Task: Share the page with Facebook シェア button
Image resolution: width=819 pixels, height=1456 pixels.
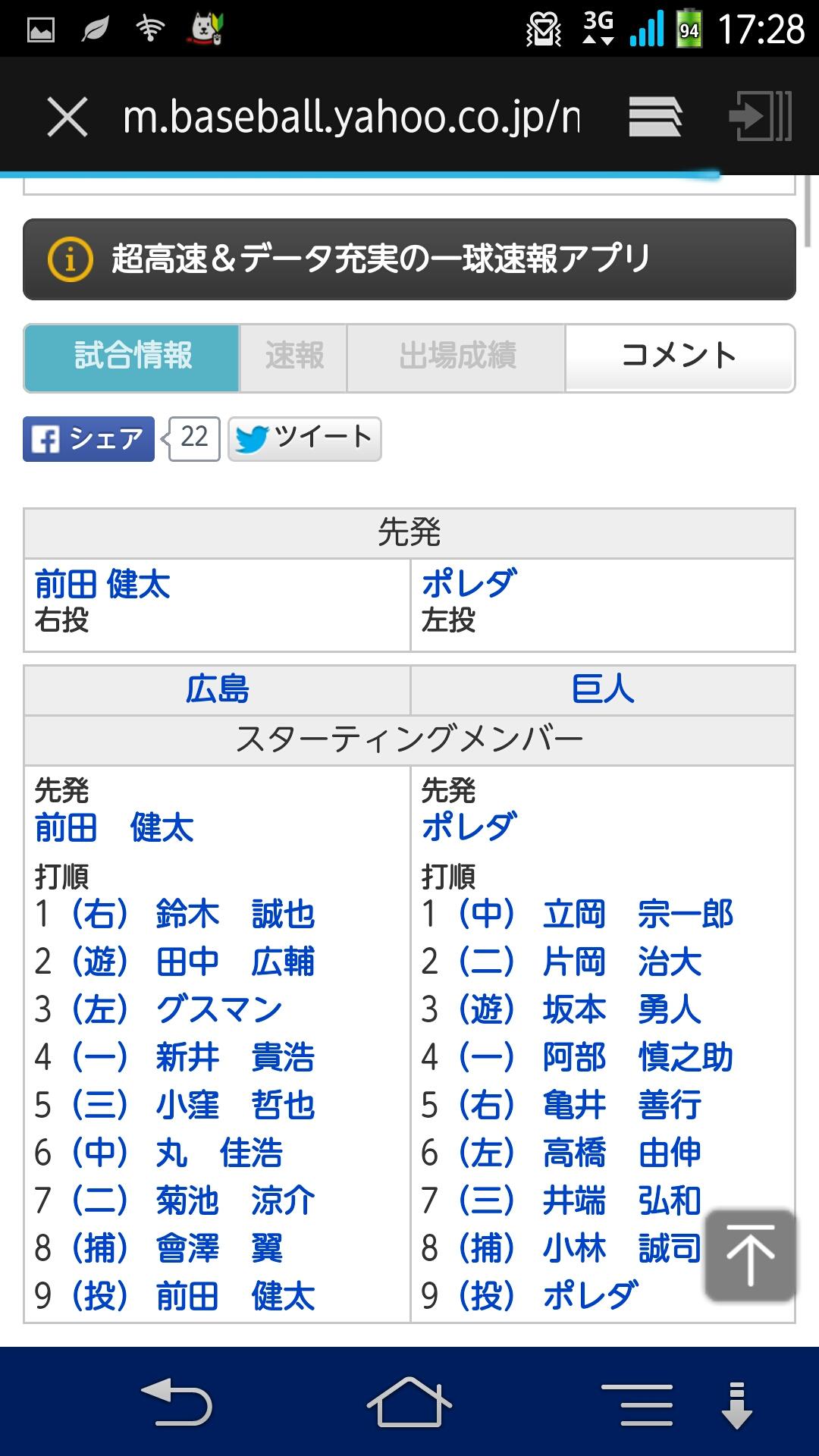Action: coord(89,439)
